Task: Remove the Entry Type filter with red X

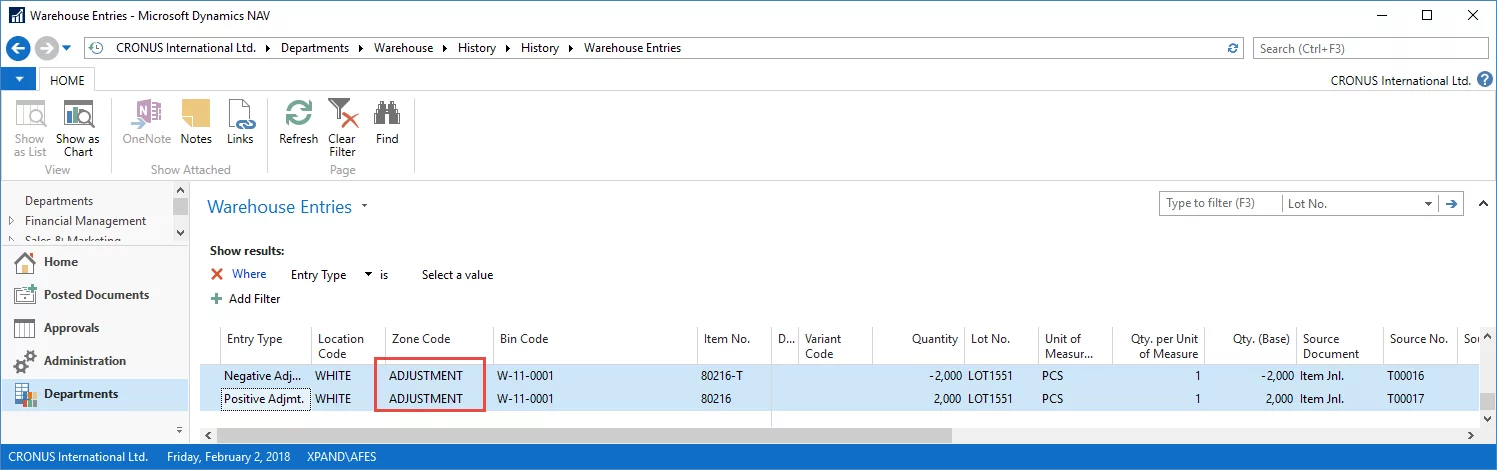Action: tap(217, 274)
